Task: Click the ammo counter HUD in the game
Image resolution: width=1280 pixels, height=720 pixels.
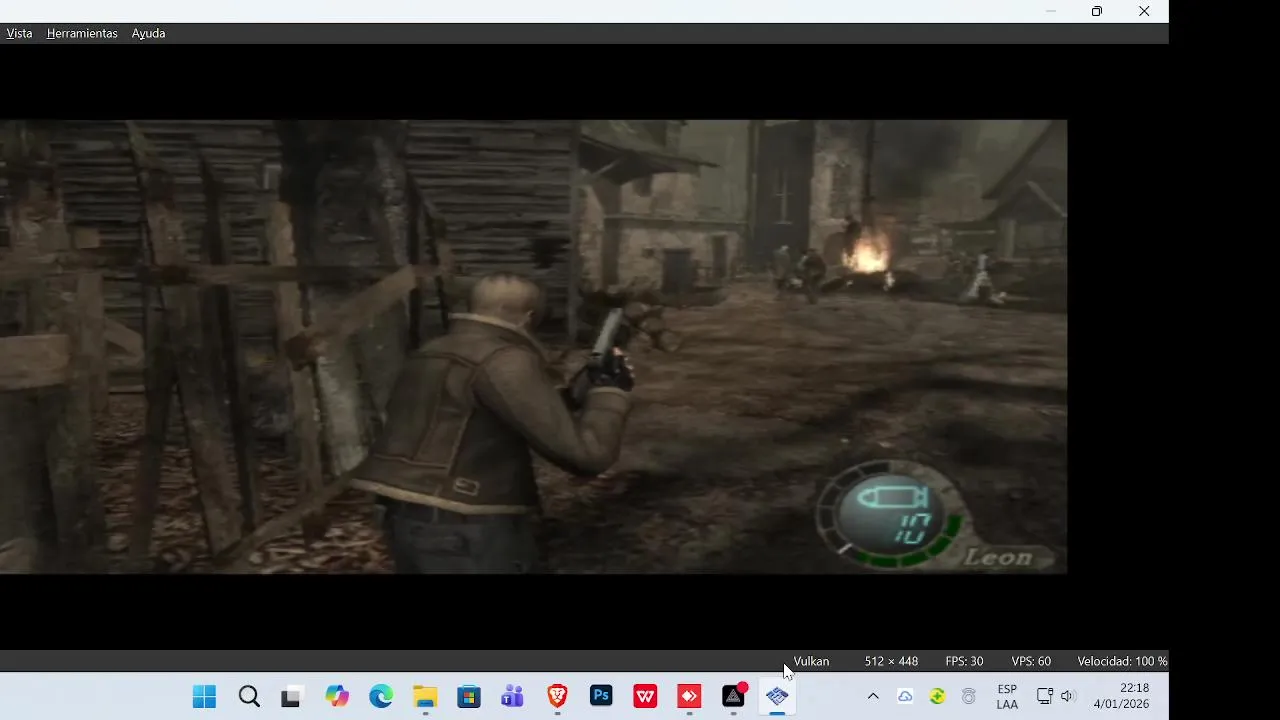Action: (x=889, y=513)
